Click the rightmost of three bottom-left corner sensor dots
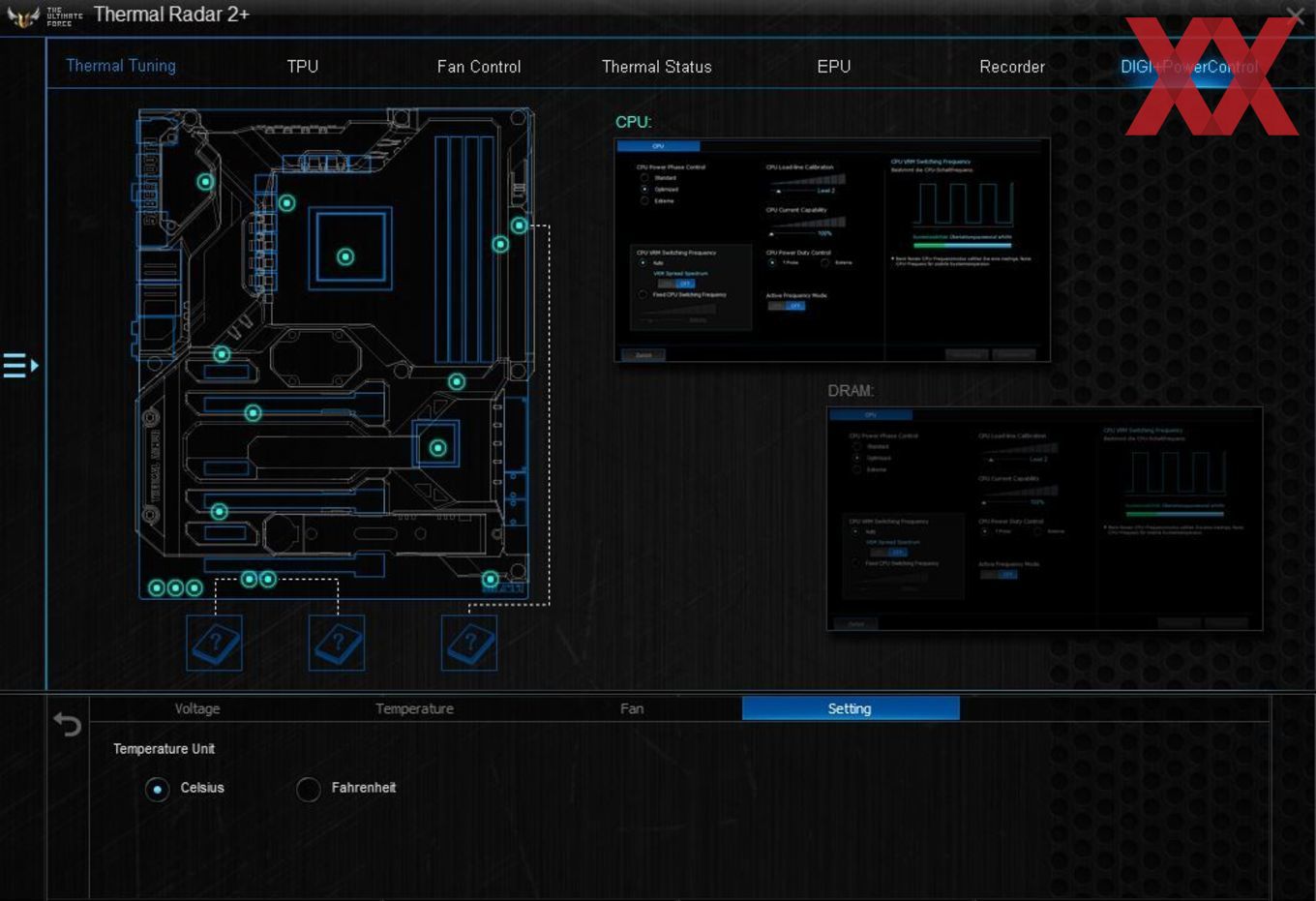This screenshot has height=901, width=1316. (194, 587)
